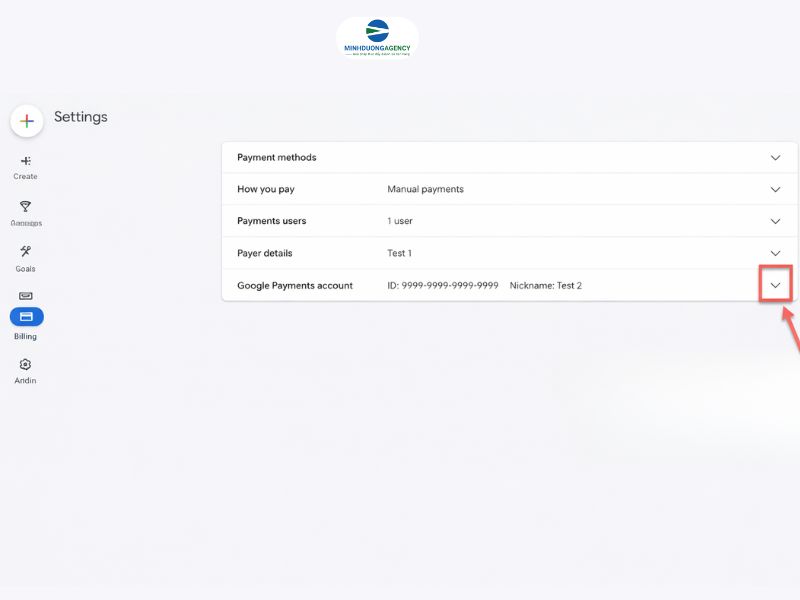The height and width of the screenshot is (600, 800).
Task: Expand the Payments users section
Action: (776, 221)
